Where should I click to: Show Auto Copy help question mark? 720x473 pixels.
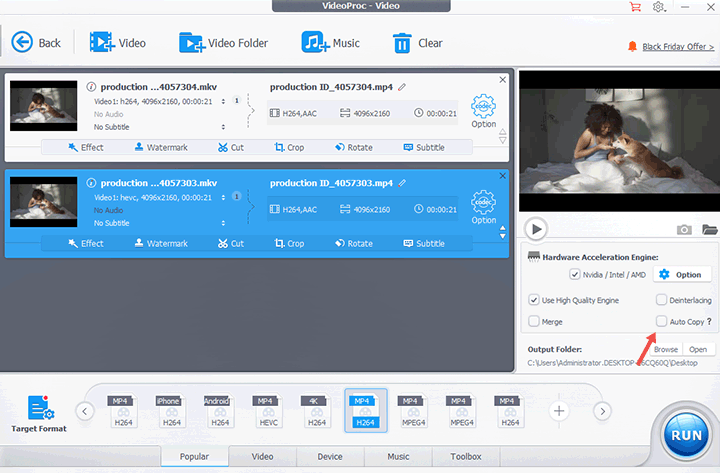point(709,321)
